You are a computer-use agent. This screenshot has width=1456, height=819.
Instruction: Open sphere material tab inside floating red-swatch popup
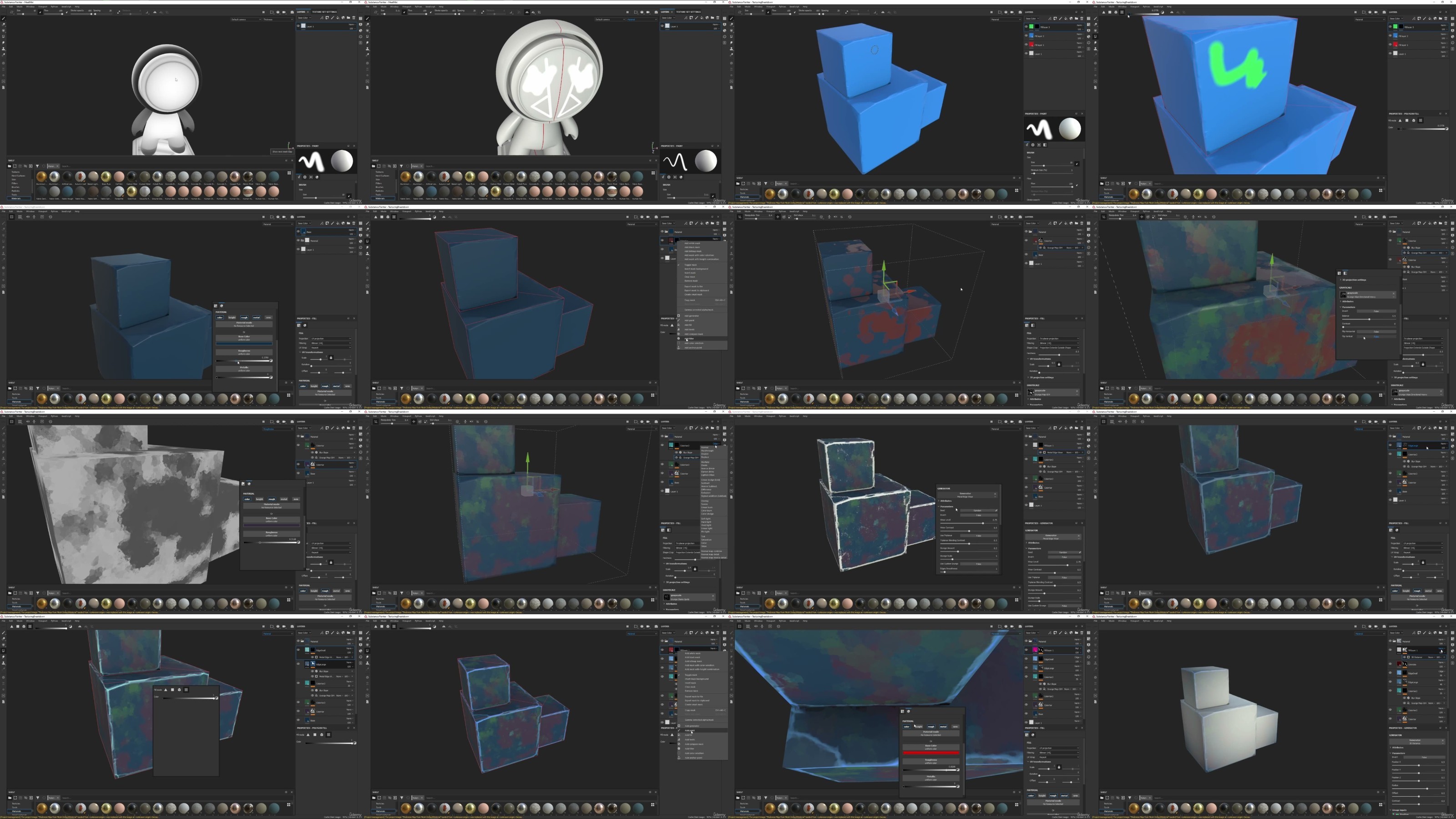point(909,712)
